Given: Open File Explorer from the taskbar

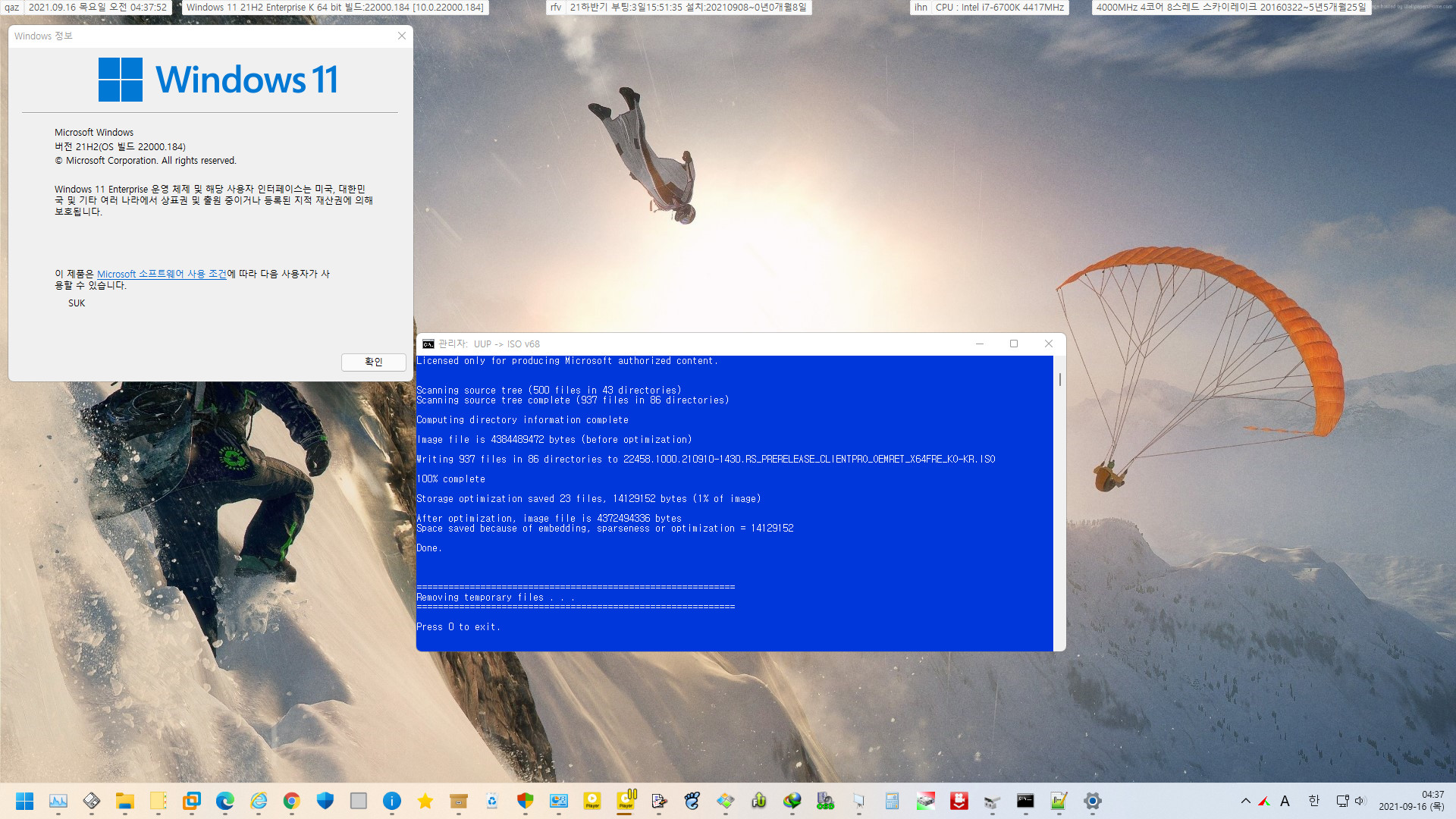Looking at the screenshot, I should [x=125, y=801].
